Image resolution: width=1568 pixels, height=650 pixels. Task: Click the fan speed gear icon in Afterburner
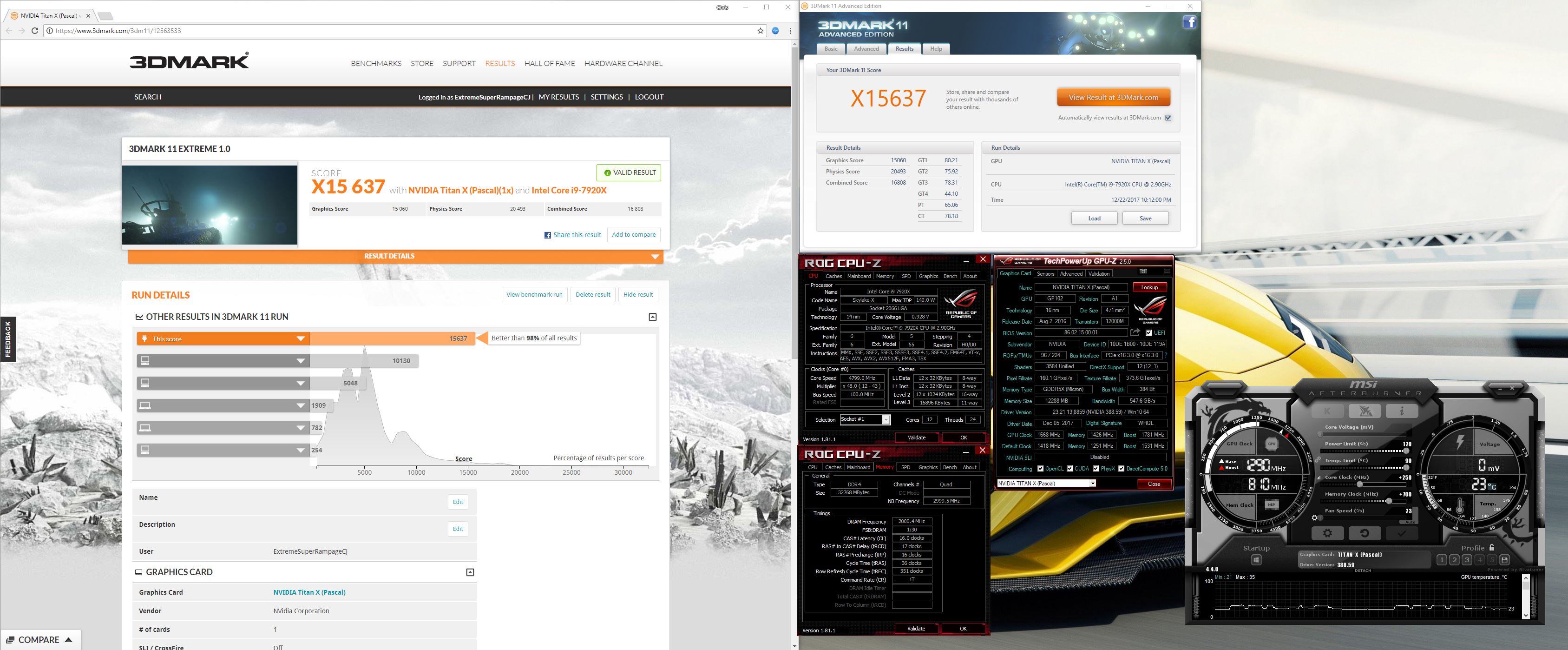(x=1315, y=518)
